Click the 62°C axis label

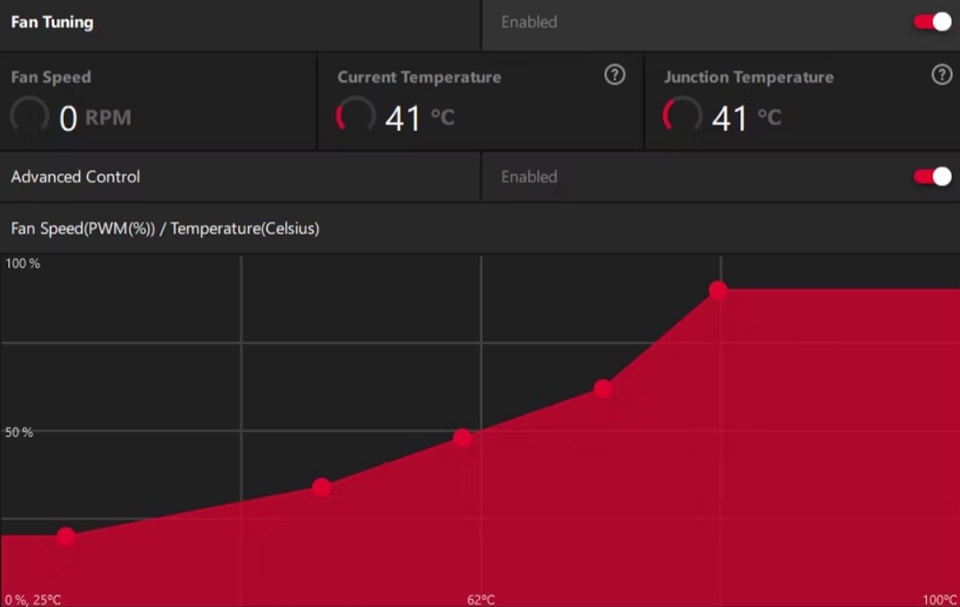click(x=481, y=600)
